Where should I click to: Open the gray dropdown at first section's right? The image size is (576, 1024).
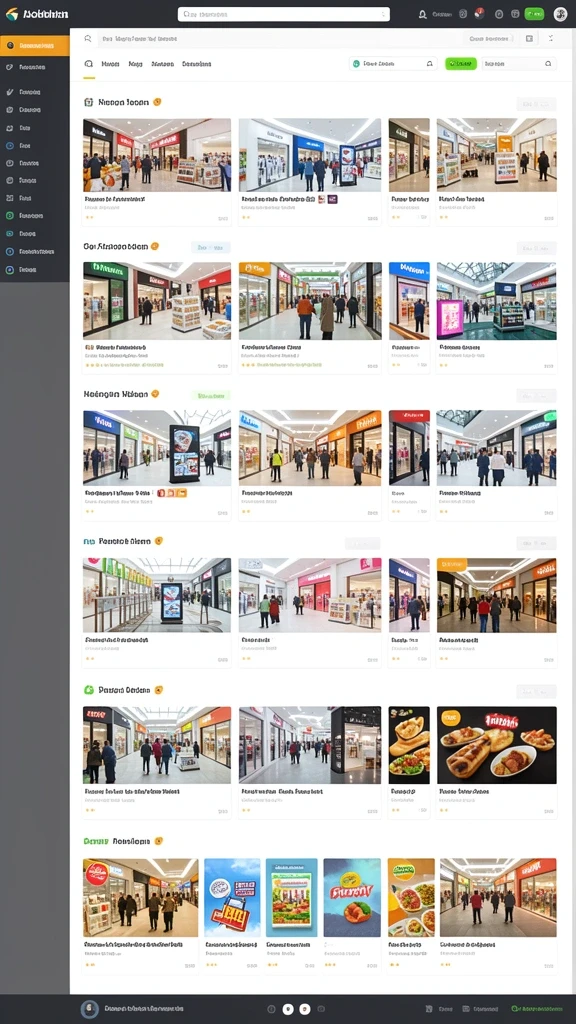[536, 103]
